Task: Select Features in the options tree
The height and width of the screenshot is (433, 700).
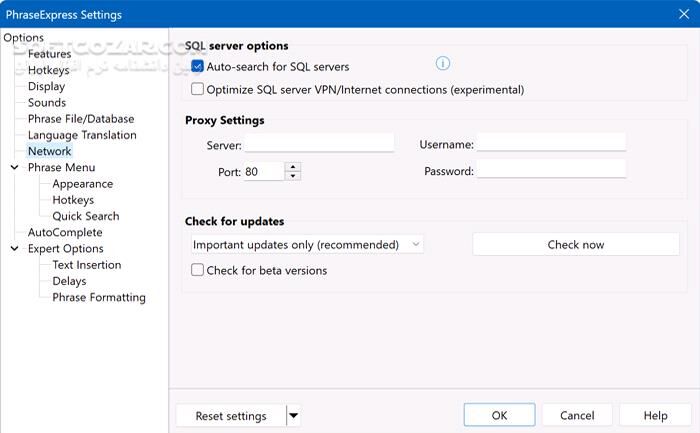Action: pos(49,54)
